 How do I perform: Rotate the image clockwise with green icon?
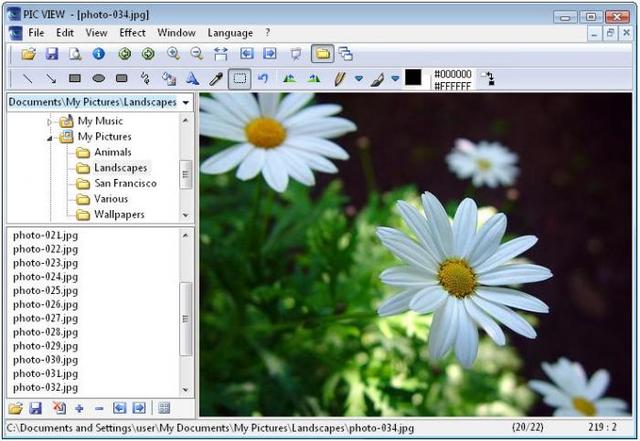coord(148,53)
